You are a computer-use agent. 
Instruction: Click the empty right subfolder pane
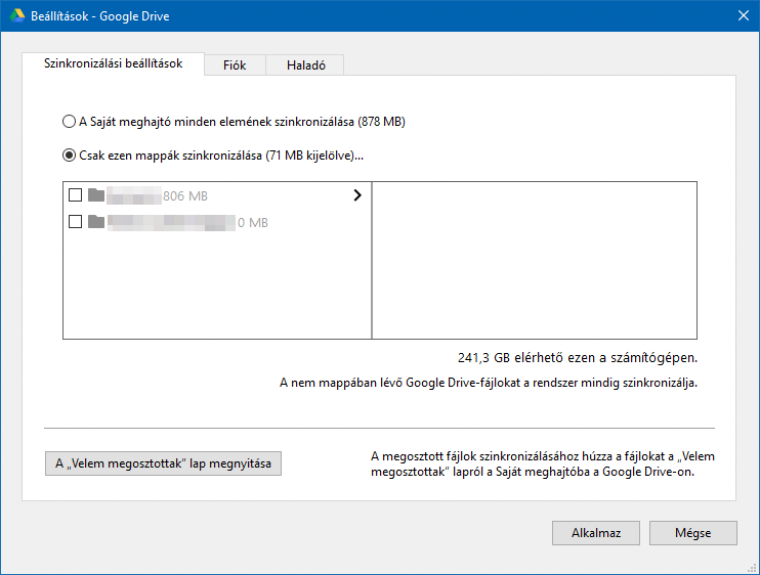(x=535, y=260)
